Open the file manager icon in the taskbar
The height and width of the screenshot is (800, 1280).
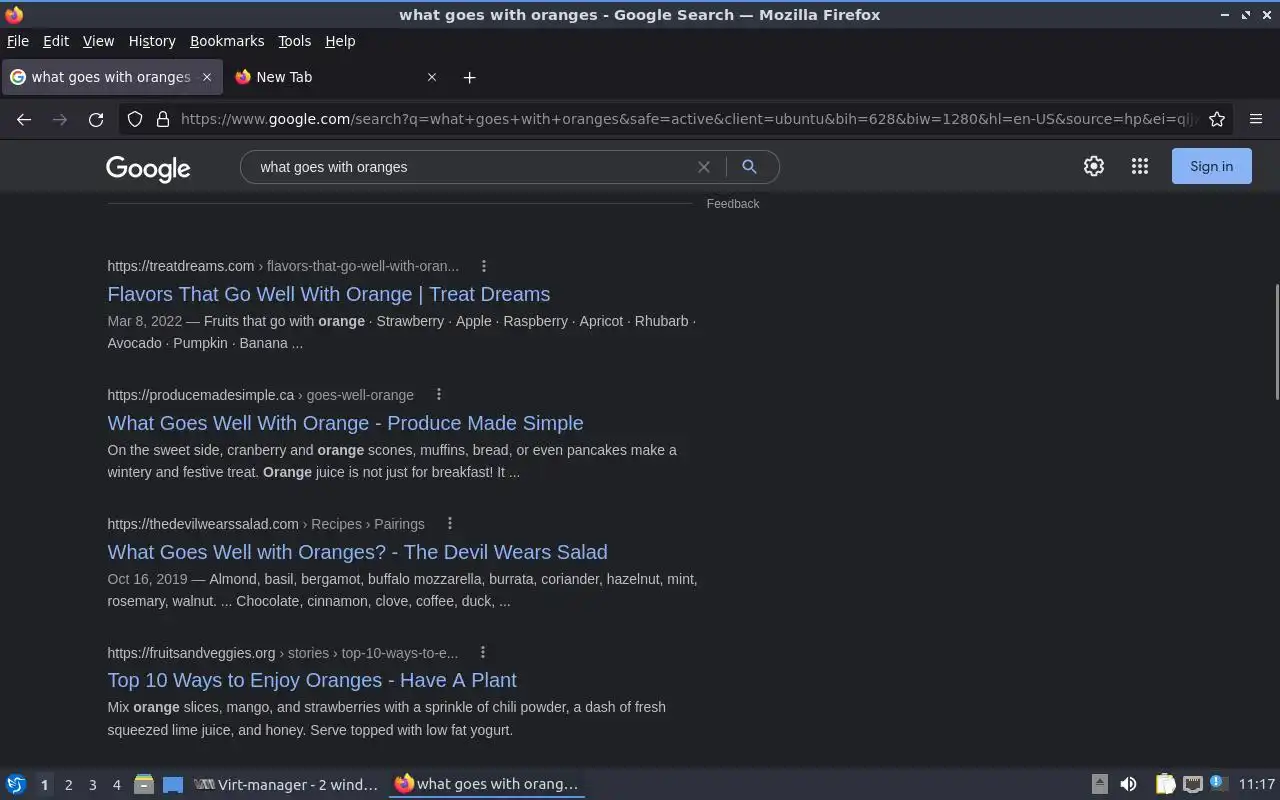[x=144, y=784]
